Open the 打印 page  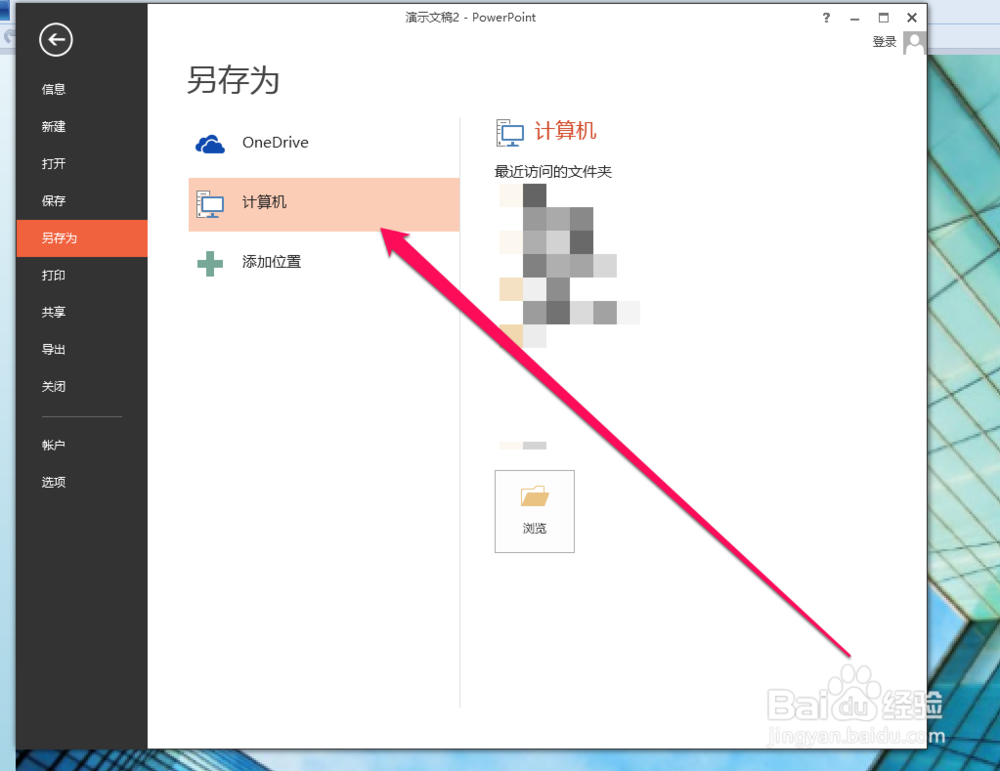[54, 275]
